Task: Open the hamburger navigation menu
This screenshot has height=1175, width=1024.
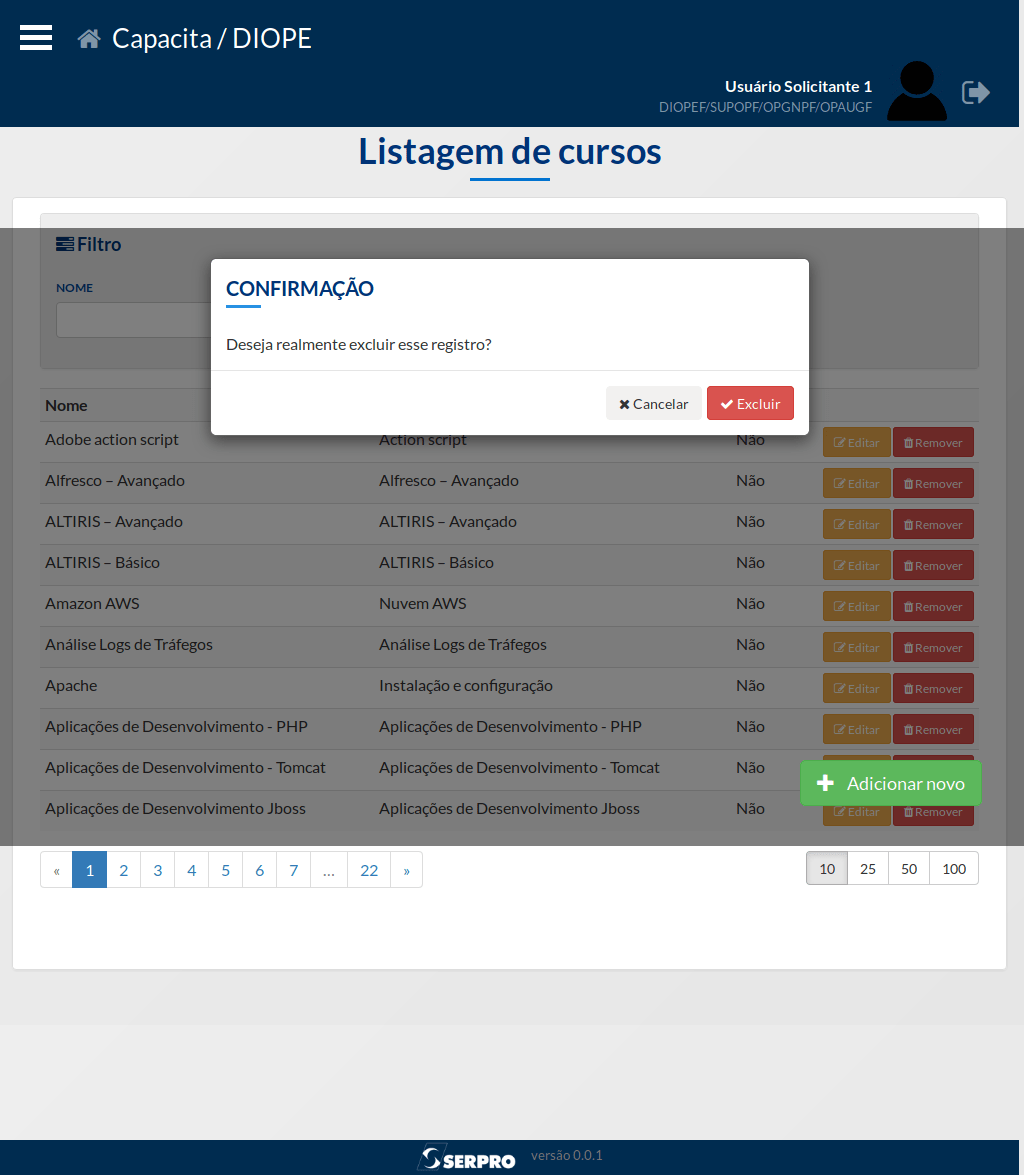Action: click(x=35, y=37)
